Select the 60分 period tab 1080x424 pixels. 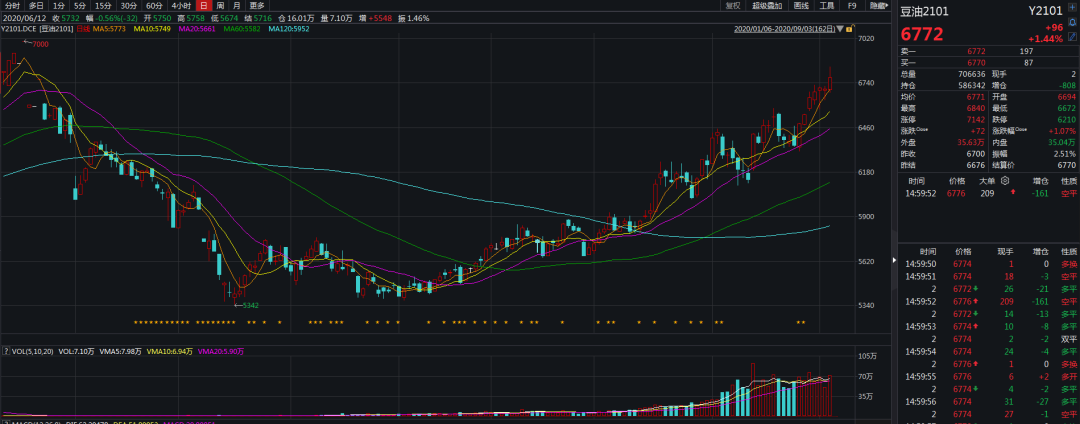[x=155, y=6]
